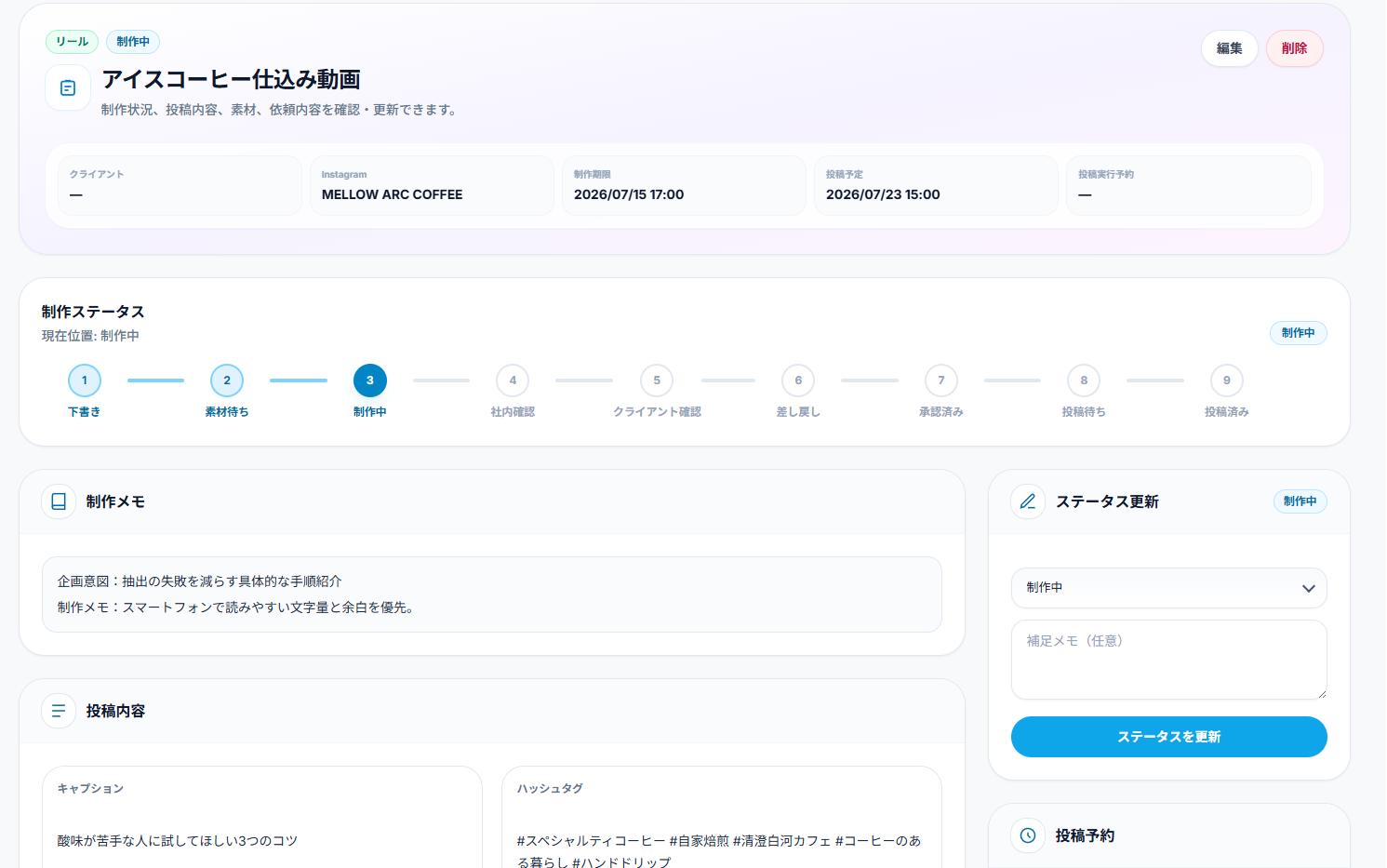
Task: Click the 投稿予約 section heading
Action: point(1085,835)
